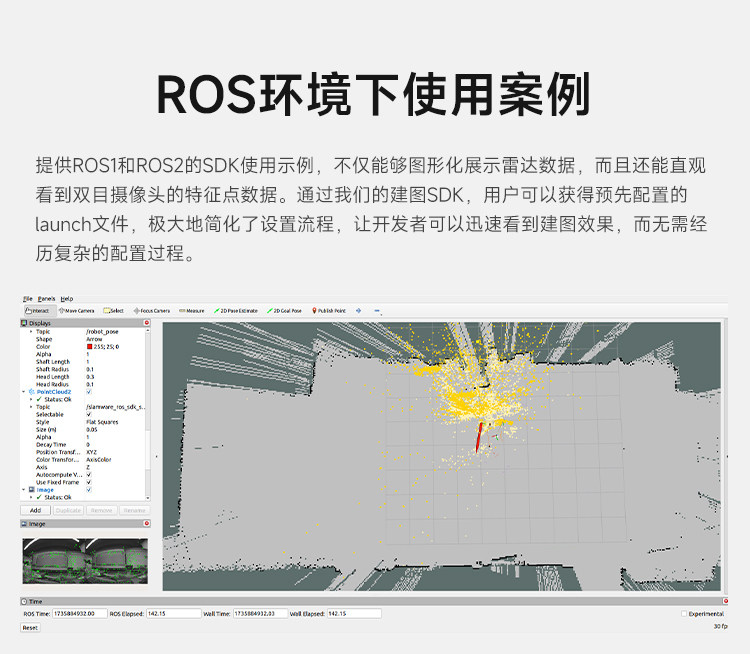Expand the PointCloud2 Topic row
Screen dimensions: 750x654
[x=32, y=407]
